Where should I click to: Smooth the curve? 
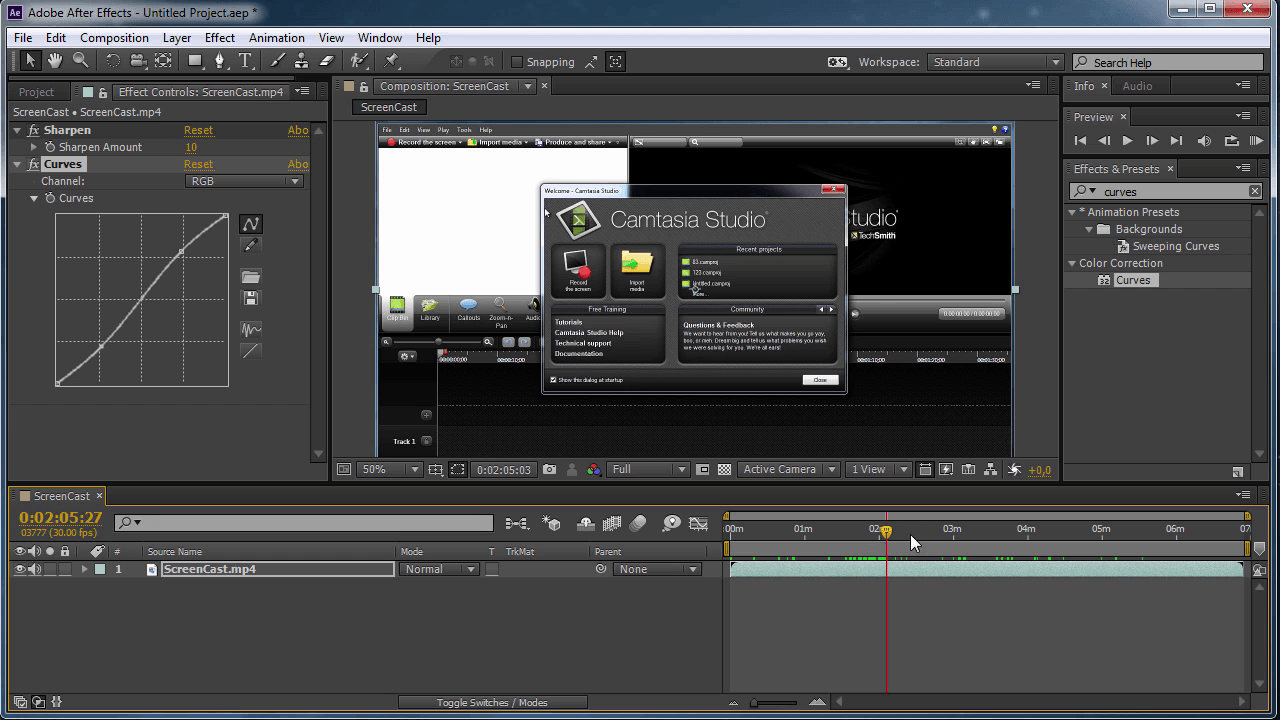[251, 329]
